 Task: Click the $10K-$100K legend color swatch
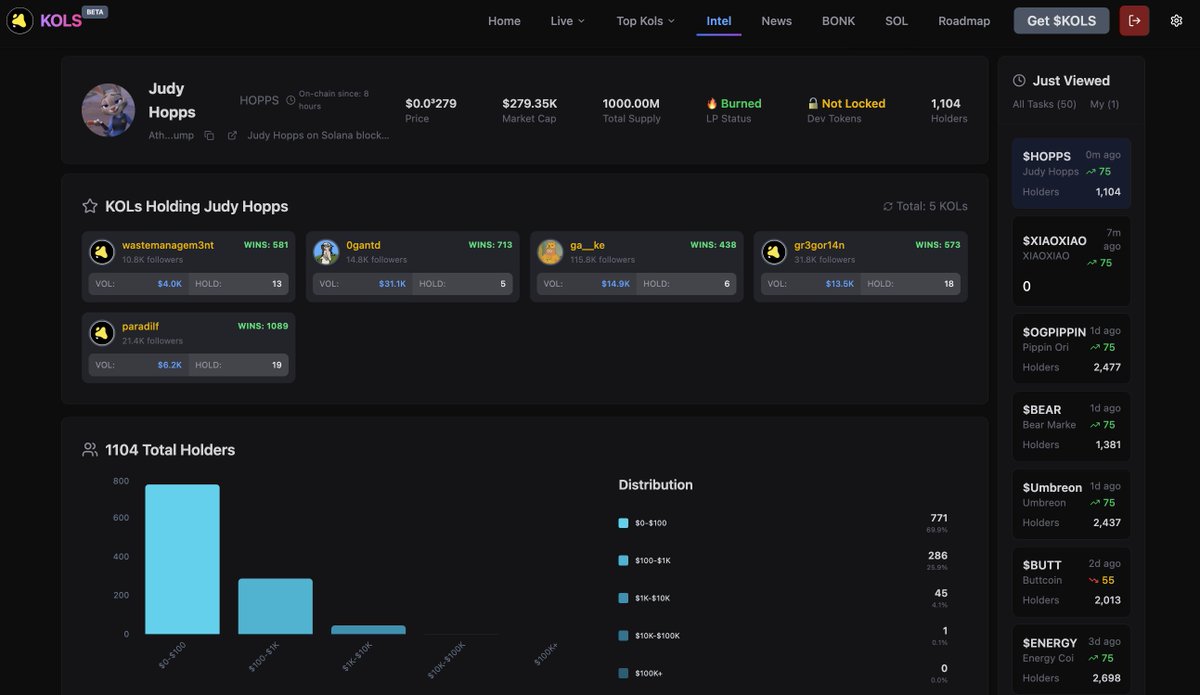point(624,635)
